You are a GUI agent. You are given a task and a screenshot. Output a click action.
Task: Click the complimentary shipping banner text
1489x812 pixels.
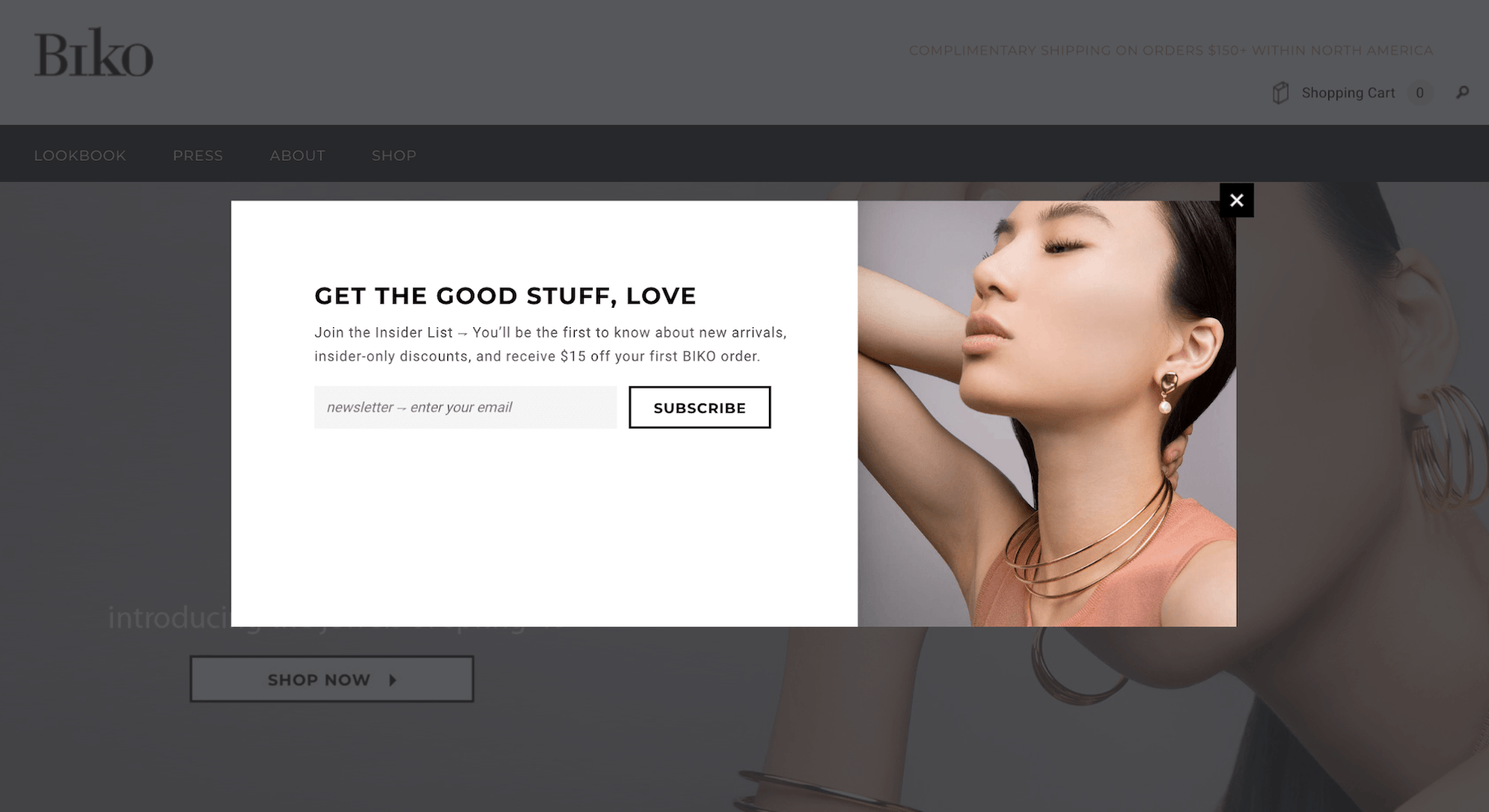(x=1171, y=51)
